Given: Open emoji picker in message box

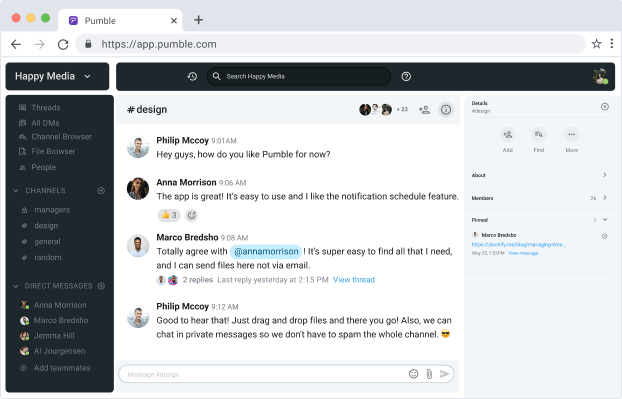Looking at the screenshot, I should pyautogui.click(x=413, y=374).
